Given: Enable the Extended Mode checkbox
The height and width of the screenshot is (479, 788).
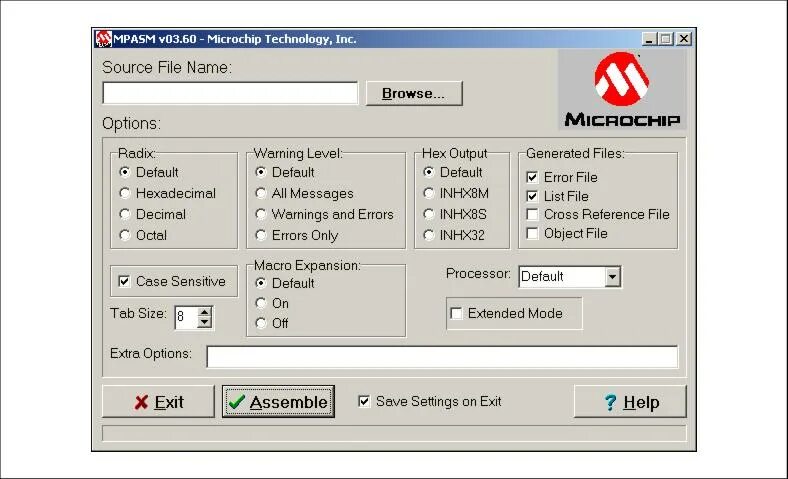Looking at the screenshot, I should (456, 314).
